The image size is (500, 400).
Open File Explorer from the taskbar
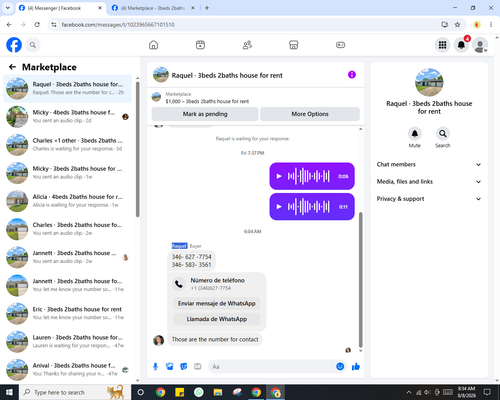218,392
